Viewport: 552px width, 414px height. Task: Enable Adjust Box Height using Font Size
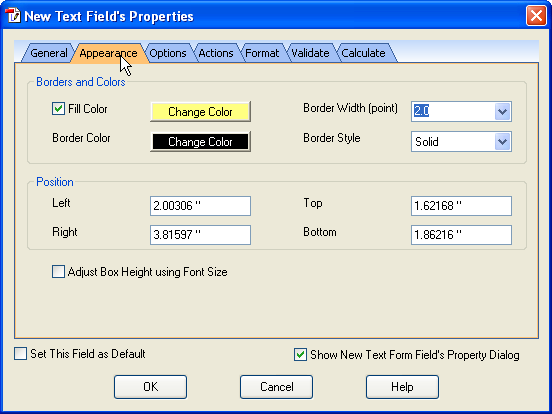58,272
